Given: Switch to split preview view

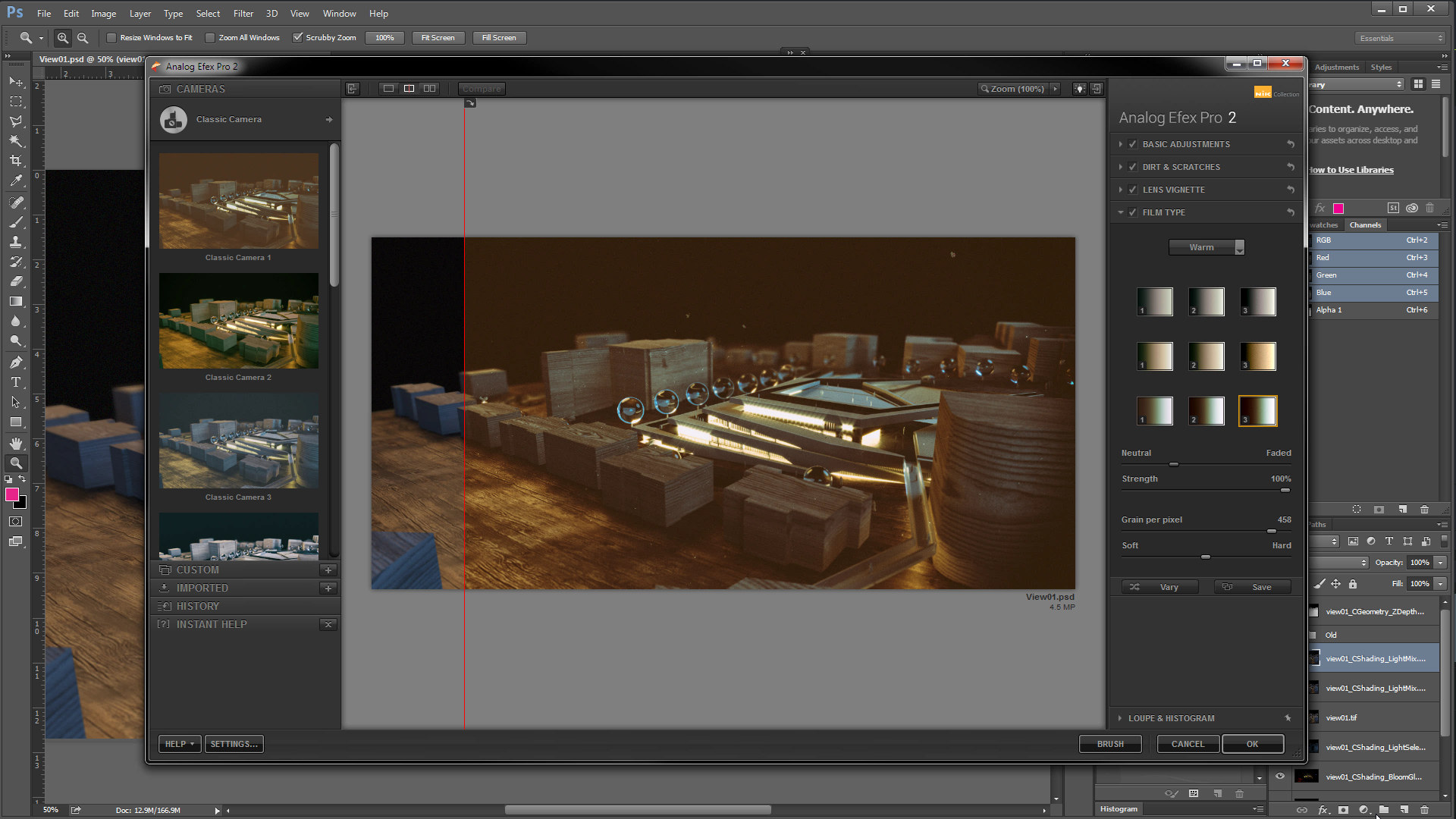Looking at the screenshot, I should click(x=409, y=89).
